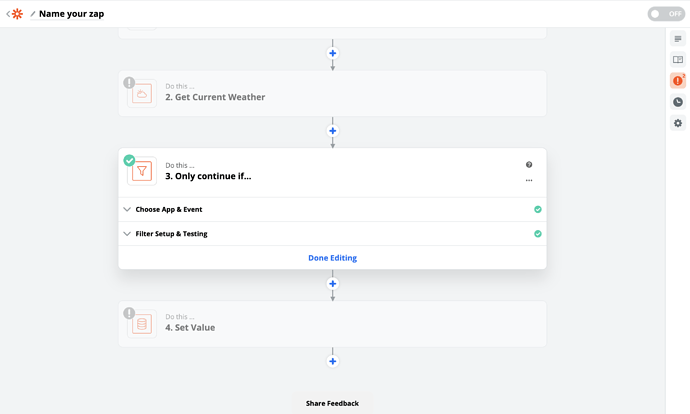This screenshot has height=414, width=690.
Task: Click the check icon on Filter Setup & Testing
Action: [538, 234]
